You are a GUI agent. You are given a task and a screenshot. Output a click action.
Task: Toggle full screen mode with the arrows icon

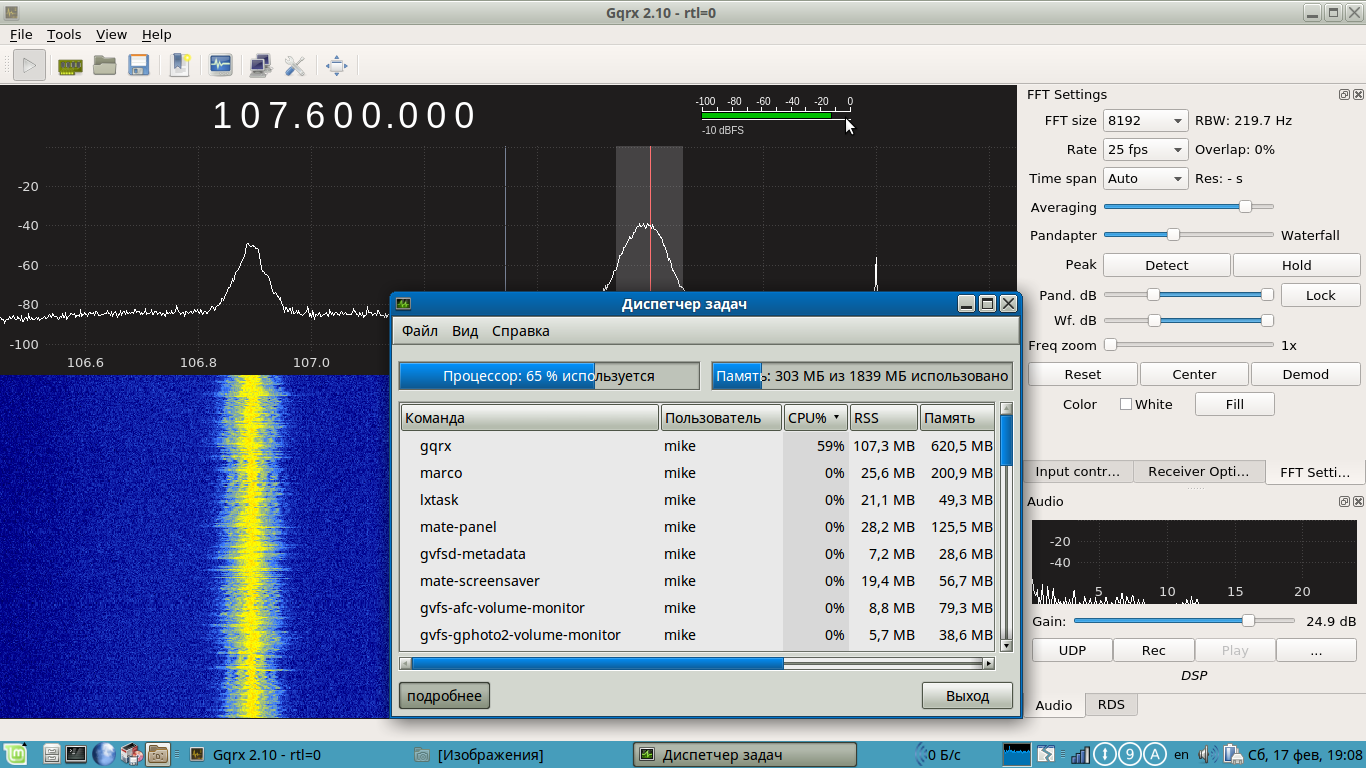point(336,65)
